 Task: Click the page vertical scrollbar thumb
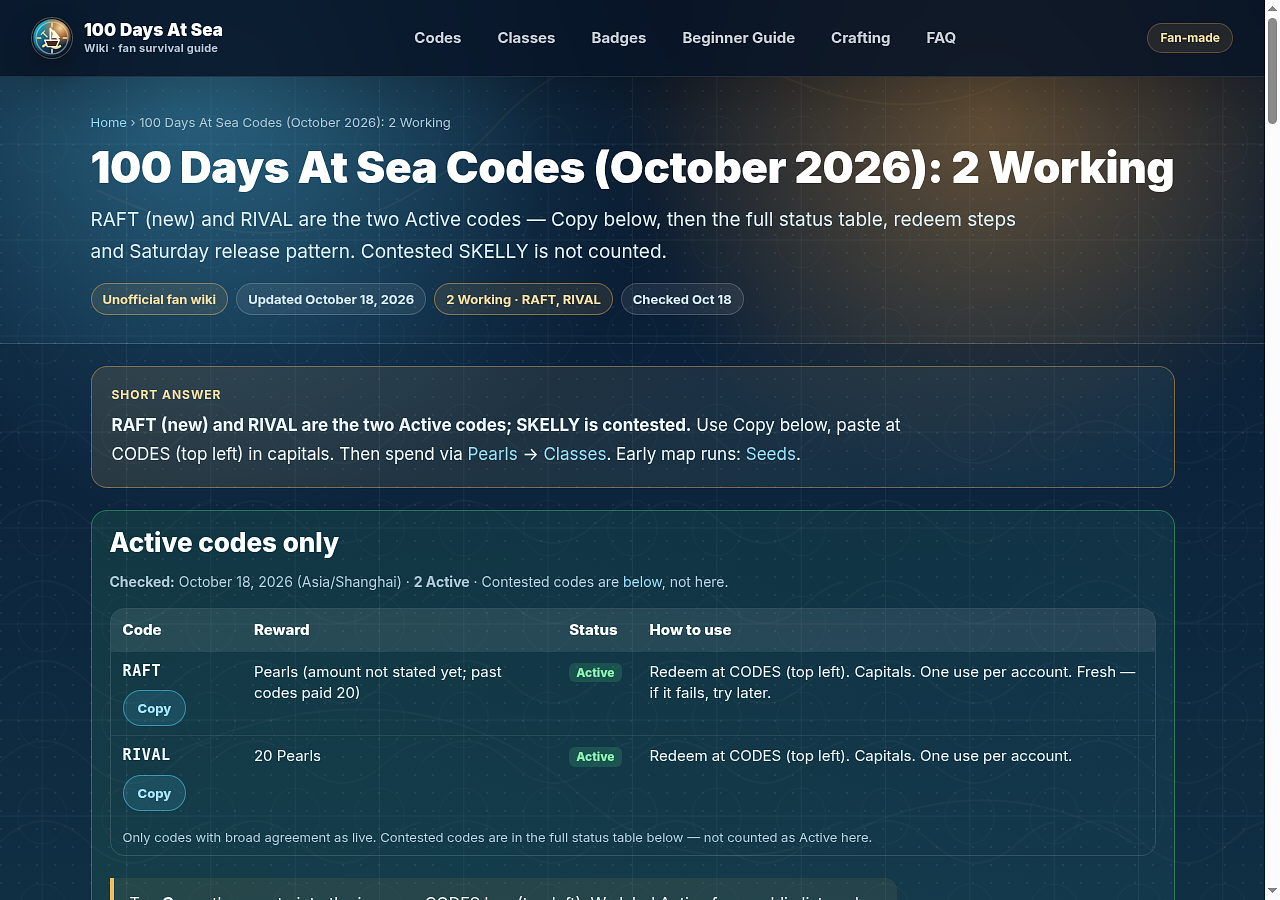point(1272,70)
